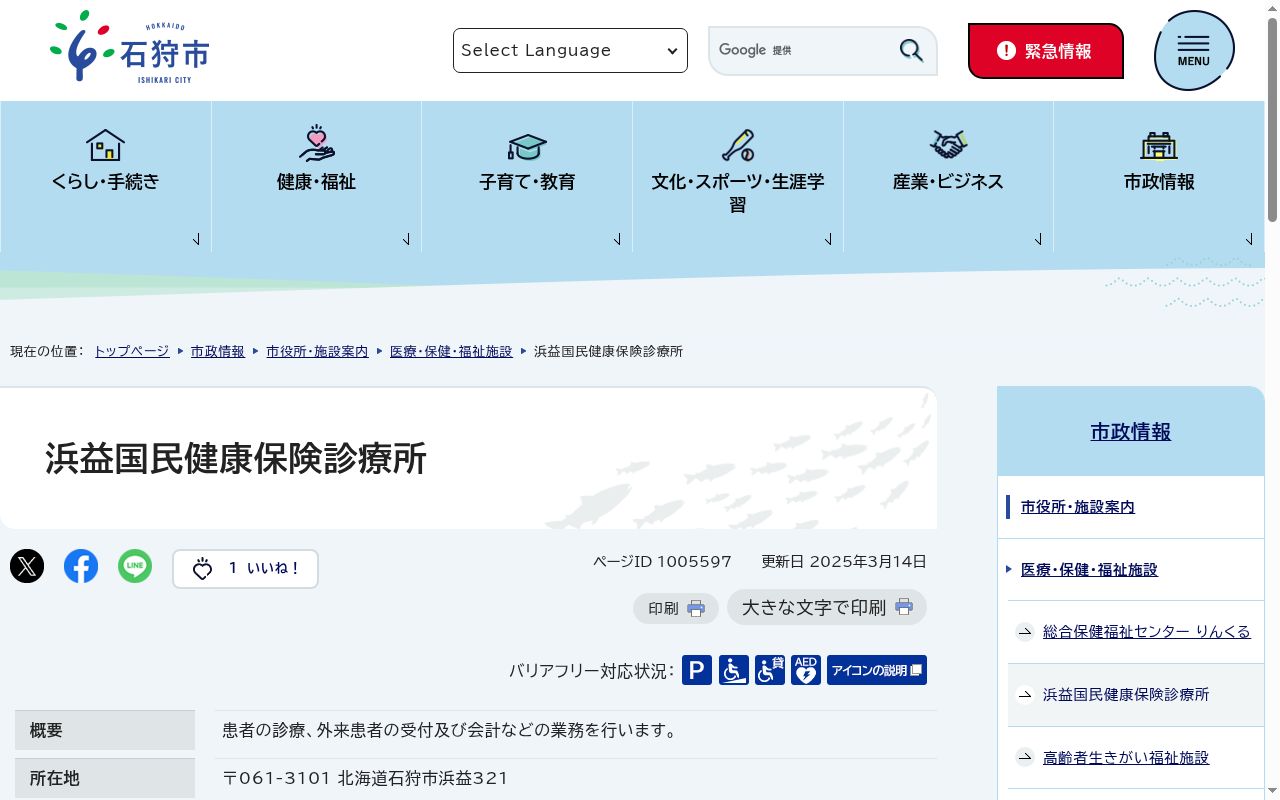The width and height of the screenshot is (1280, 800).
Task: Expand the 産業・ビジネス menu arrow
Action: click(x=1039, y=239)
